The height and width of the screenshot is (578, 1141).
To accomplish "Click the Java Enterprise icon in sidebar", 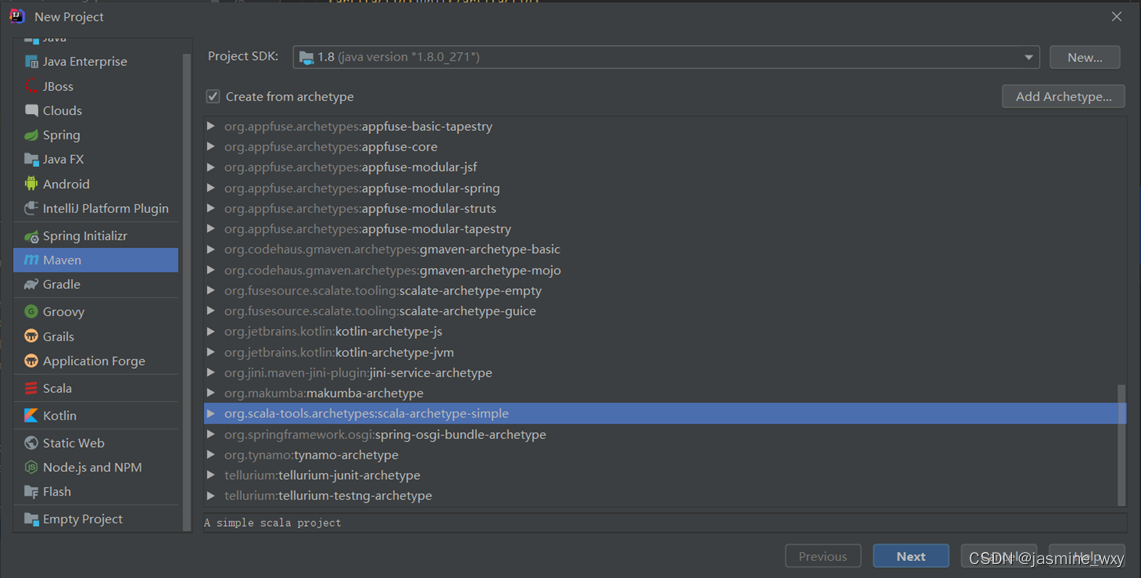I will [x=31, y=62].
